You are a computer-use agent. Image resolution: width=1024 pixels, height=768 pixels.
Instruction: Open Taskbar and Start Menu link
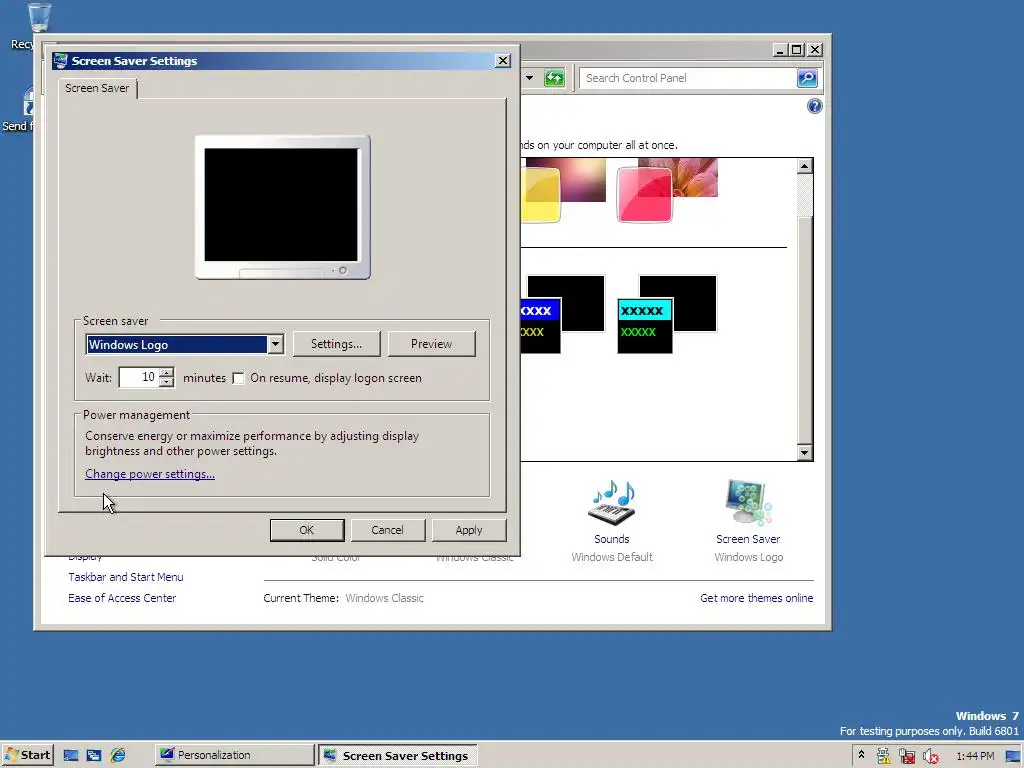[126, 577]
